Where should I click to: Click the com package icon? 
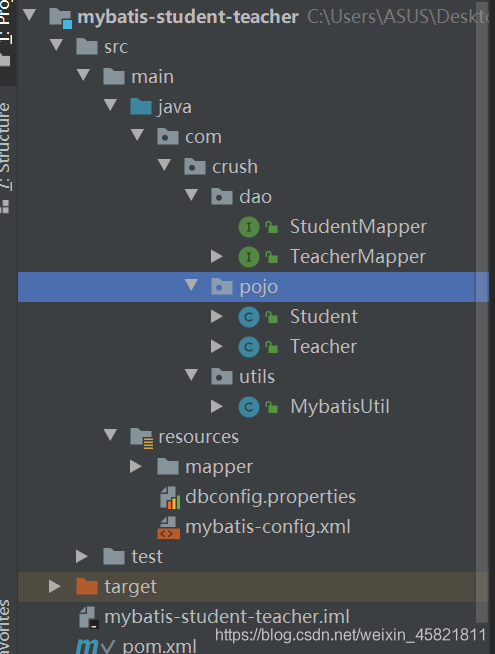(168, 136)
